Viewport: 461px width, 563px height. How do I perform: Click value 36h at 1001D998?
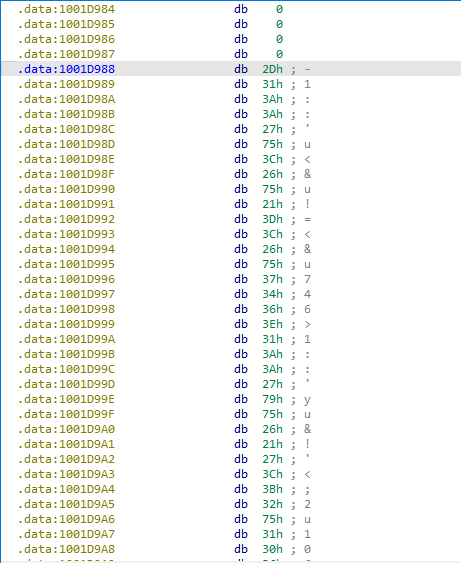(272, 309)
